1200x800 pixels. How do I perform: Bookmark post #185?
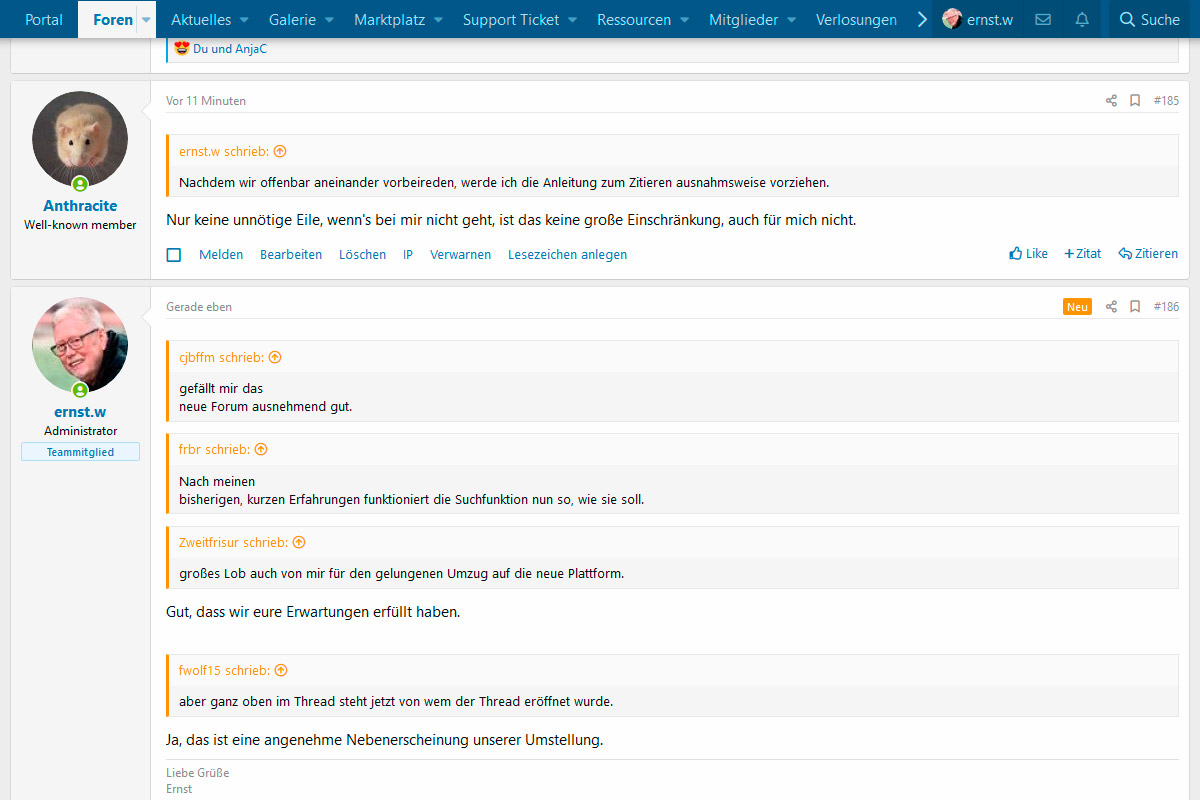(1135, 100)
